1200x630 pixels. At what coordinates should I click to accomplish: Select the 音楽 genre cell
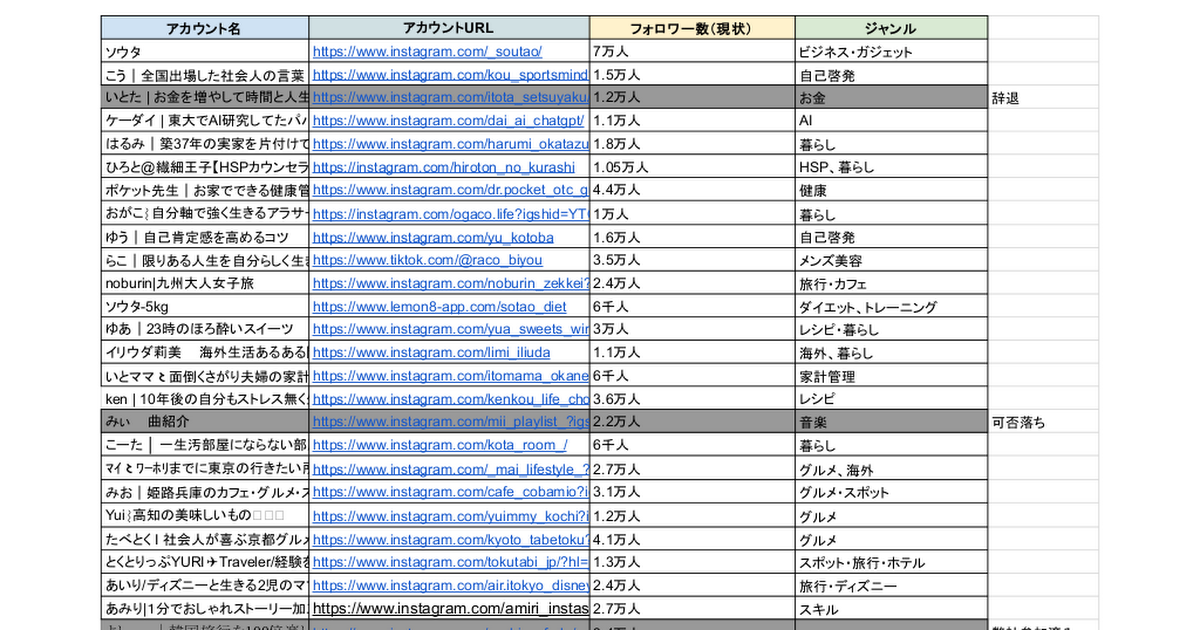pos(891,422)
